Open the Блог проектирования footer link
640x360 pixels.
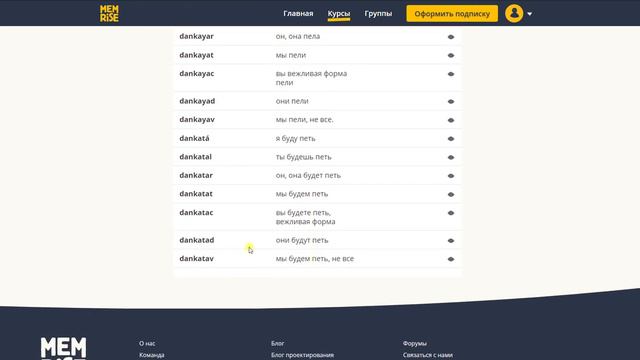[x=302, y=355]
